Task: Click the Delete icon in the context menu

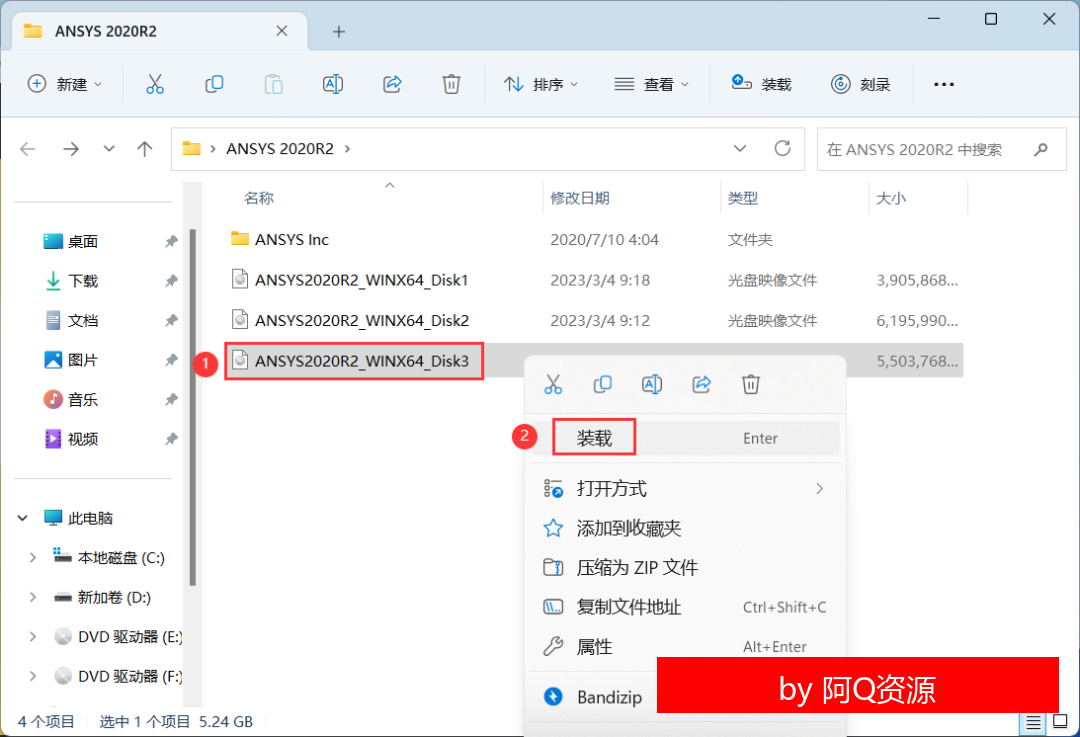Action: (751, 384)
